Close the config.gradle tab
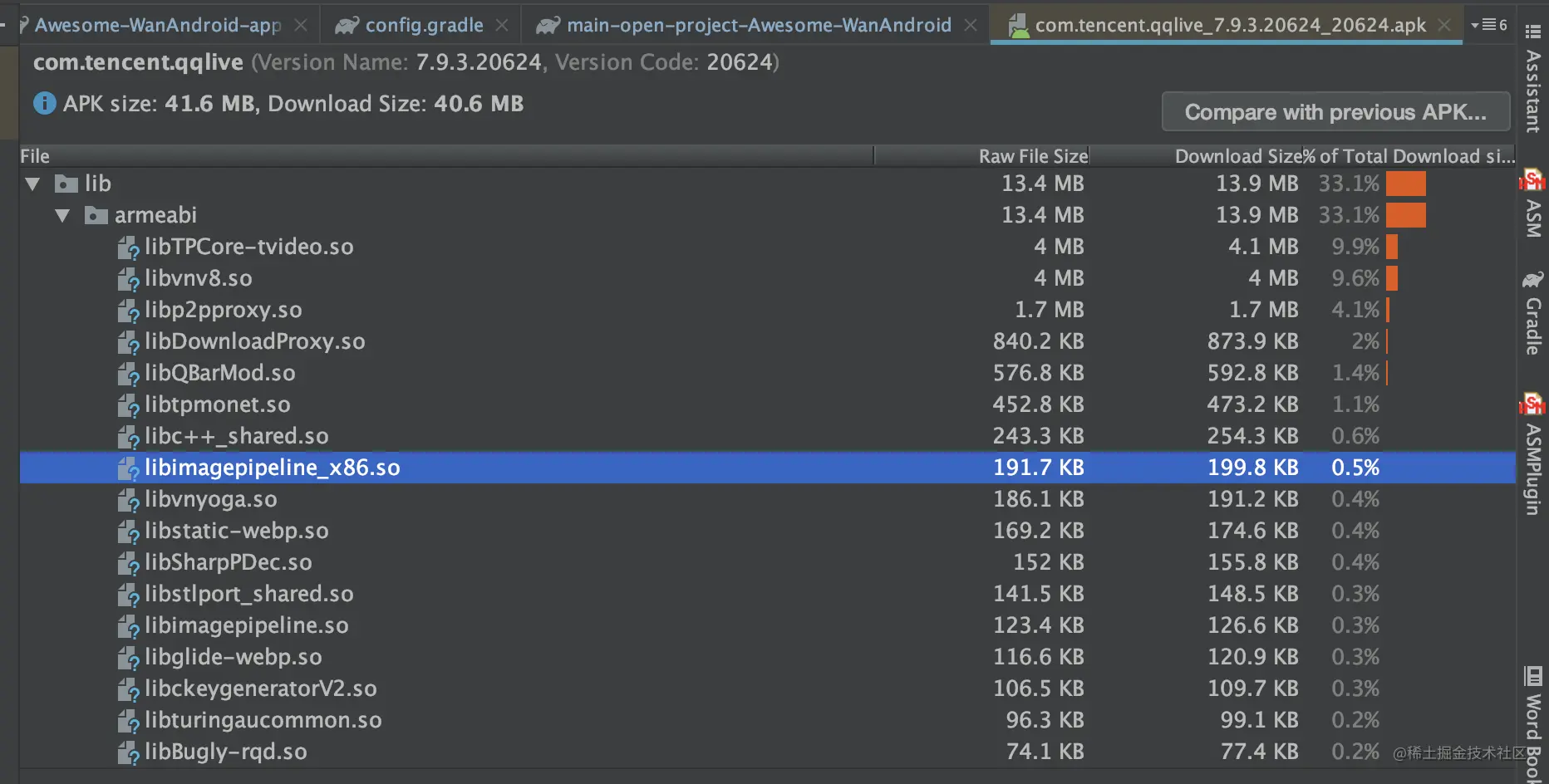 pyautogui.click(x=502, y=26)
